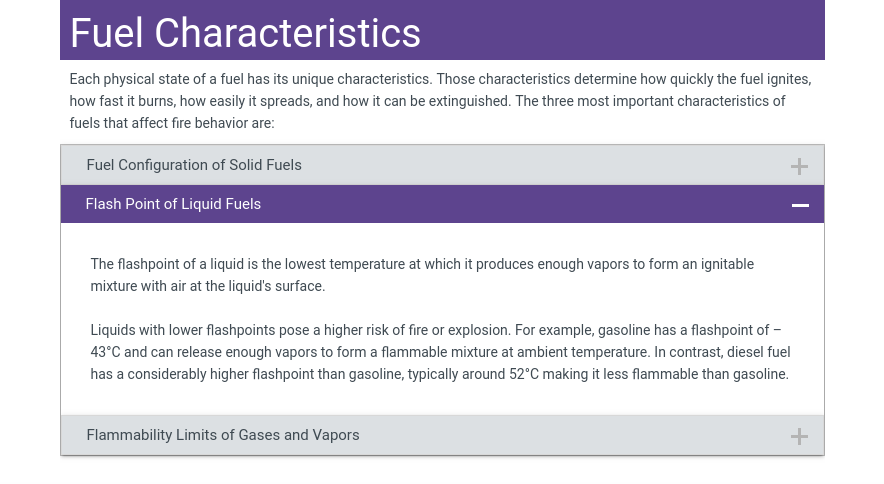884x484 pixels.
Task: Click the plus icon beside Fuel Configuration
Action: [x=799, y=166]
